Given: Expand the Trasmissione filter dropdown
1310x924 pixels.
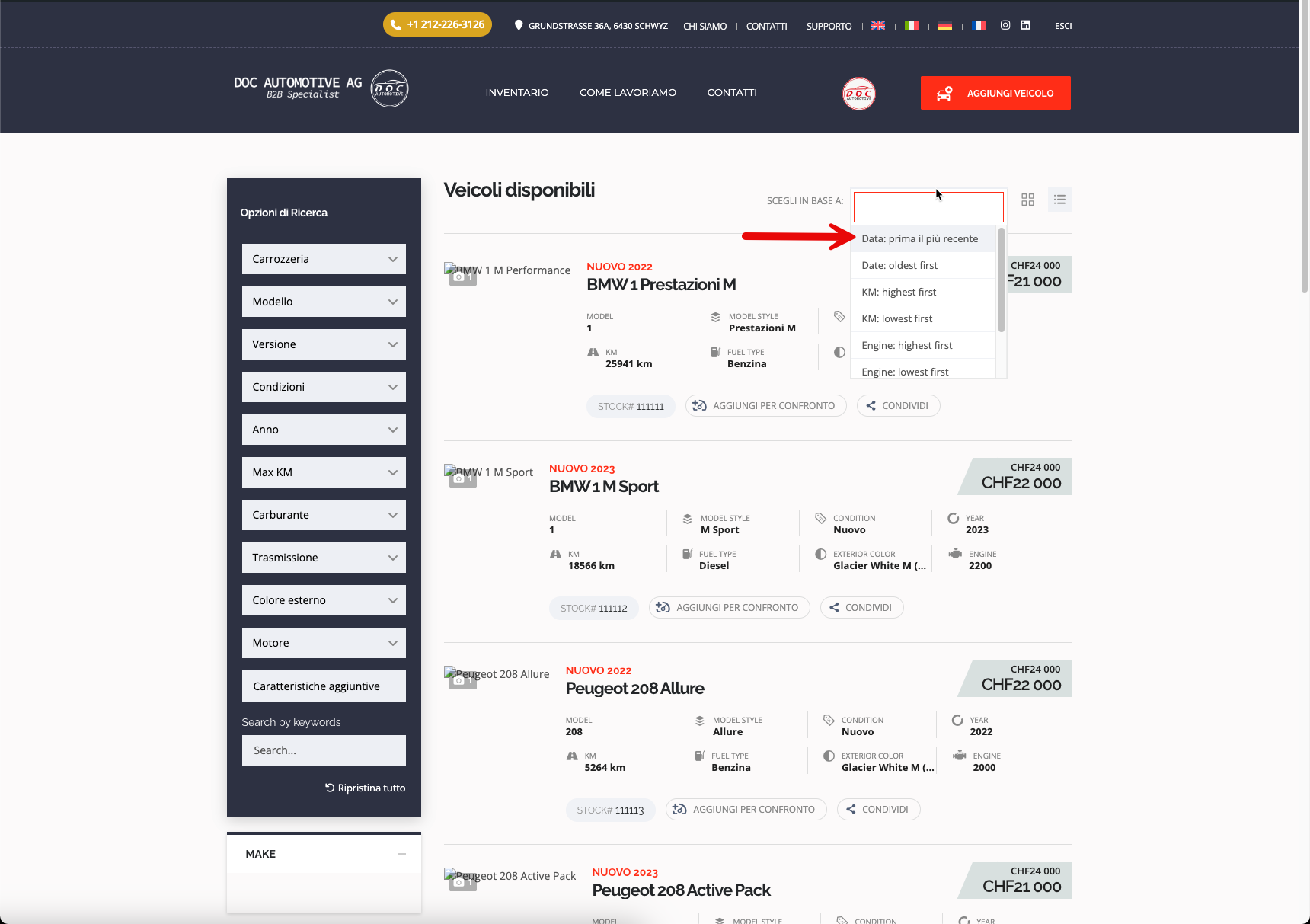Looking at the screenshot, I should coord(324,558).
